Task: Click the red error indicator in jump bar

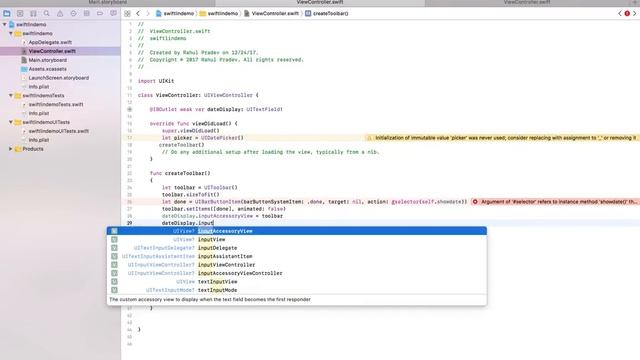Action: pyautogui.click(x=627, y=13)
